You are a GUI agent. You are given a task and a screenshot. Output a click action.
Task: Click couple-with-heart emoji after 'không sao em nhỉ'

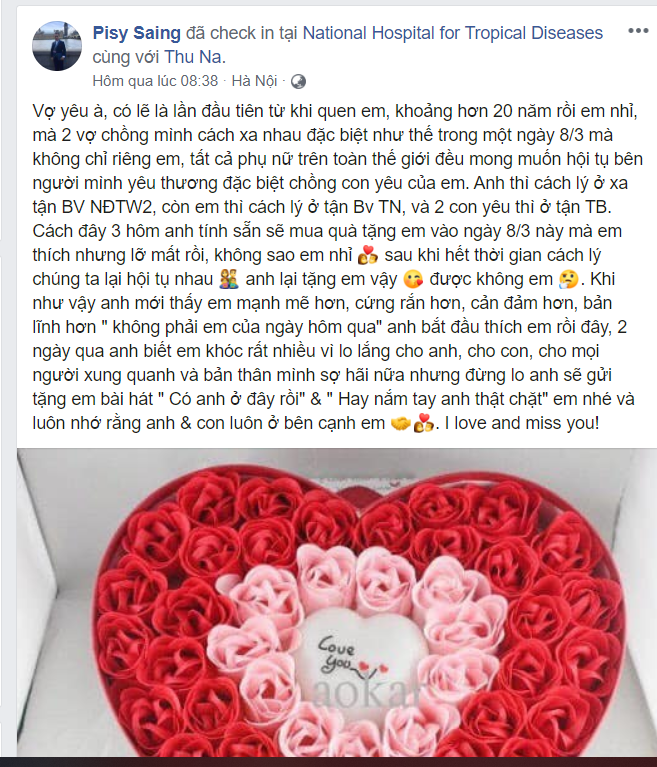coord(368,255)
